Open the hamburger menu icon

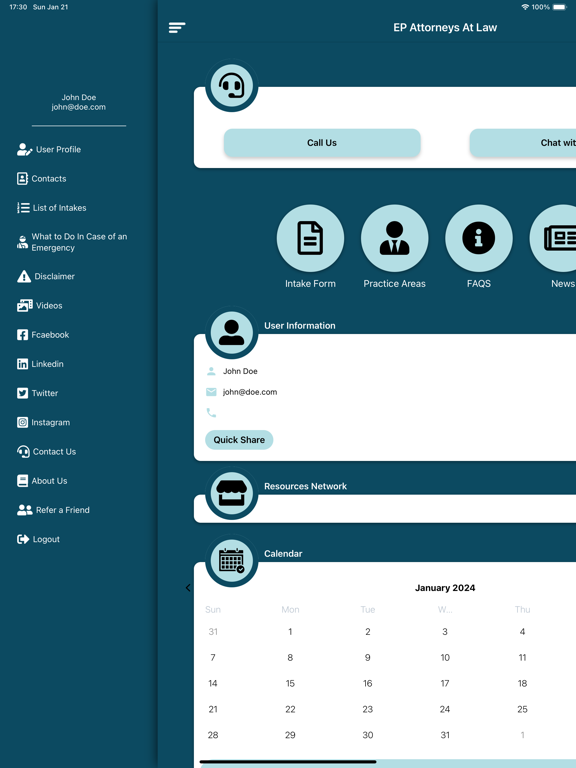[177, 27]
